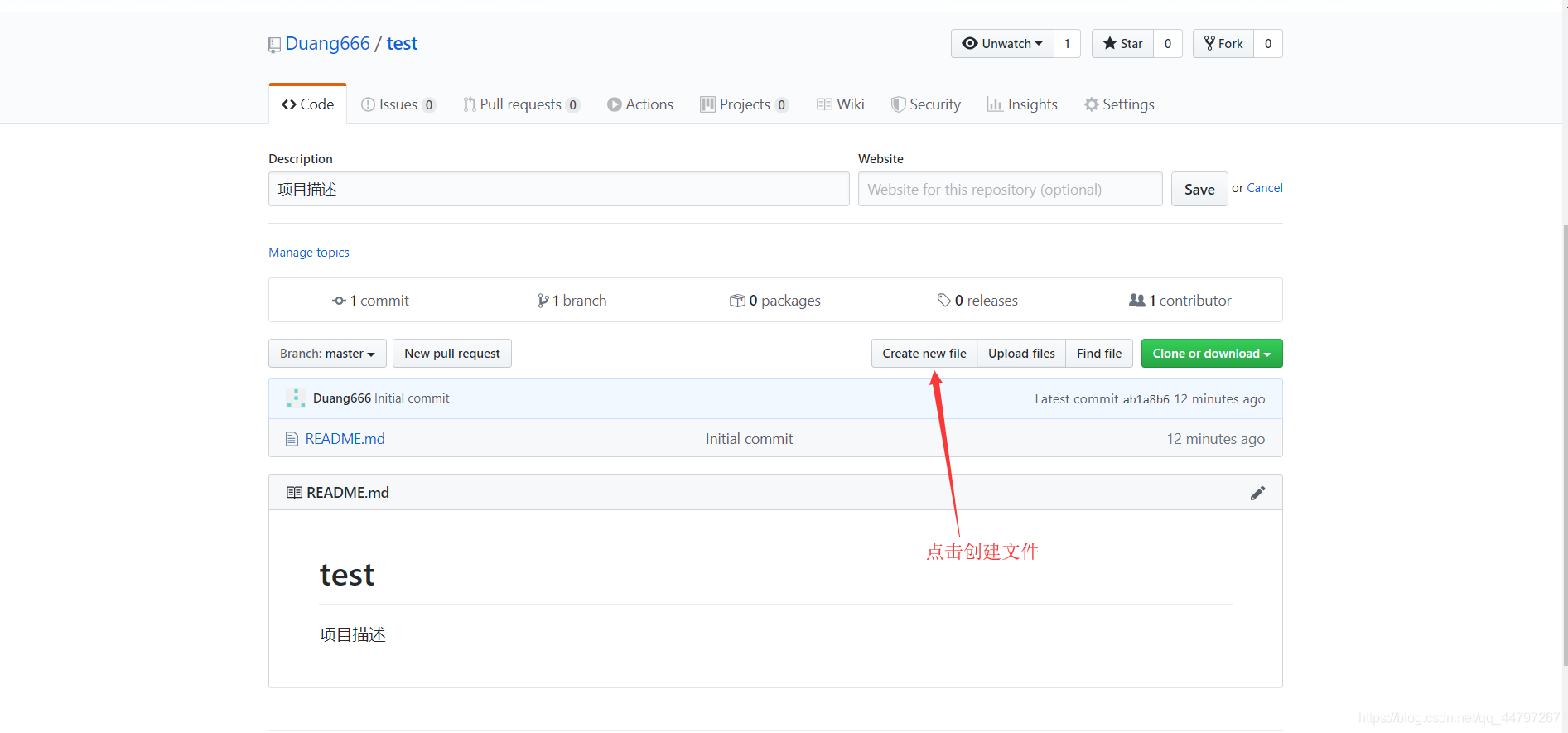View the 1 contributor list

tap(1180, 301)
